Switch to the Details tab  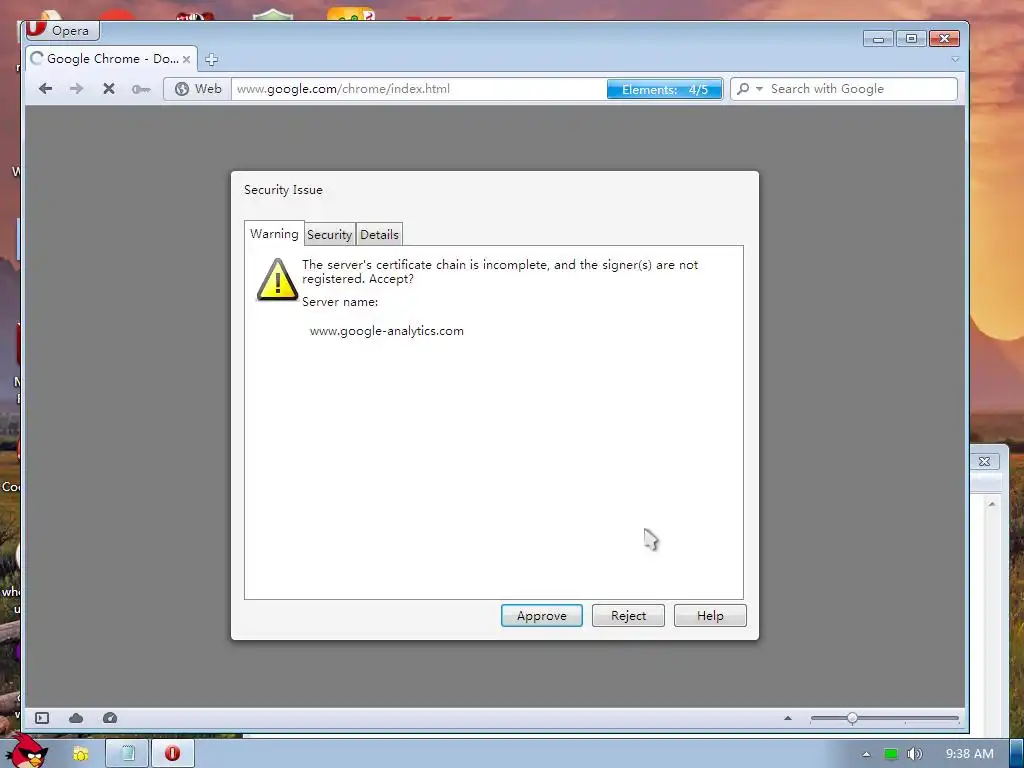[x=379, y=234]
